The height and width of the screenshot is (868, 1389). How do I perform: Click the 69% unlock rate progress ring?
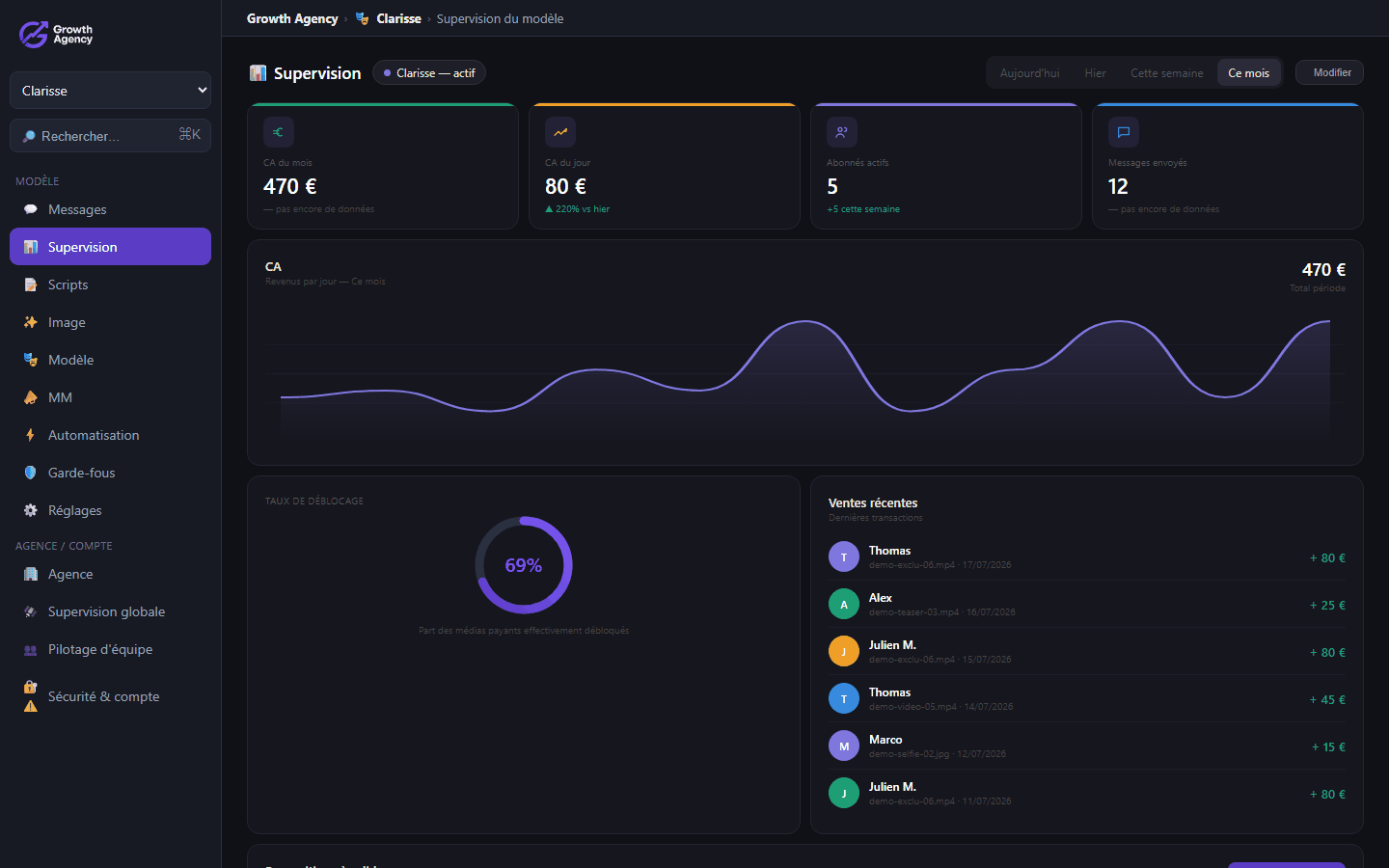524,565
